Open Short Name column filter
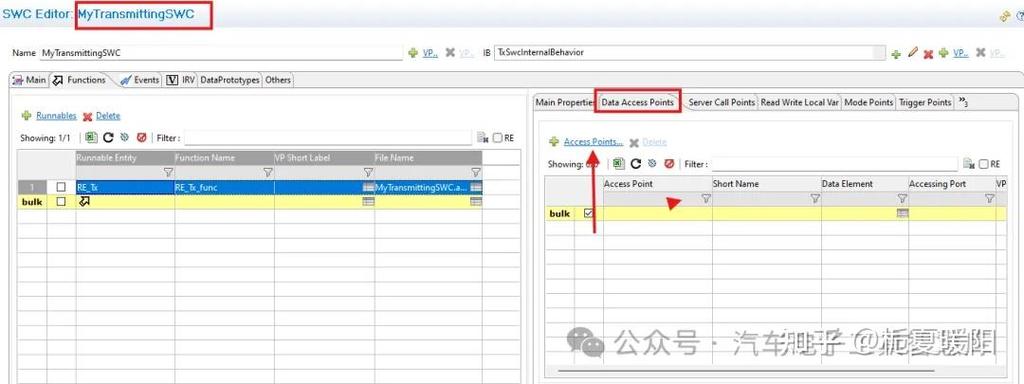 pos(814,199)
